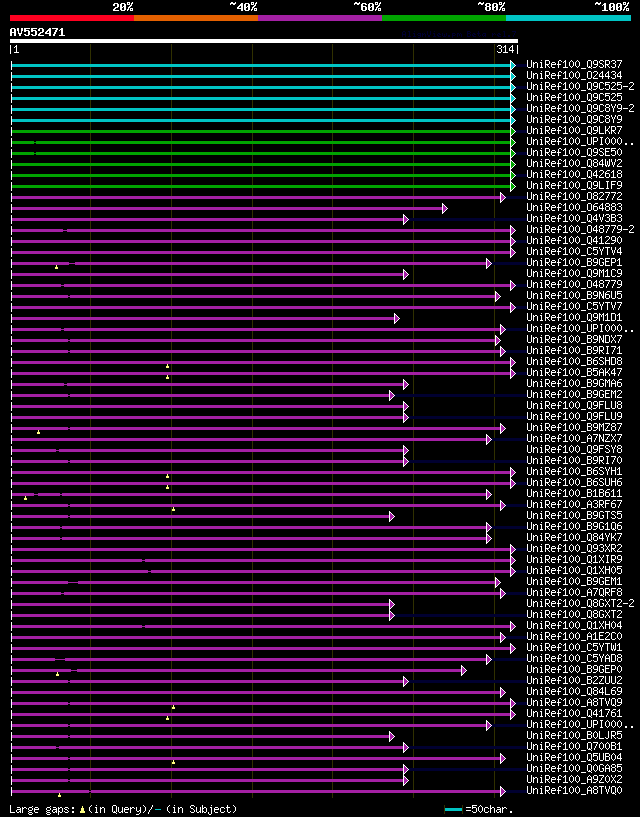Click the arrowhead ending the C5YAD8 alignment
The width and height of the screenshot is (640, 817).
pos(488,659)
